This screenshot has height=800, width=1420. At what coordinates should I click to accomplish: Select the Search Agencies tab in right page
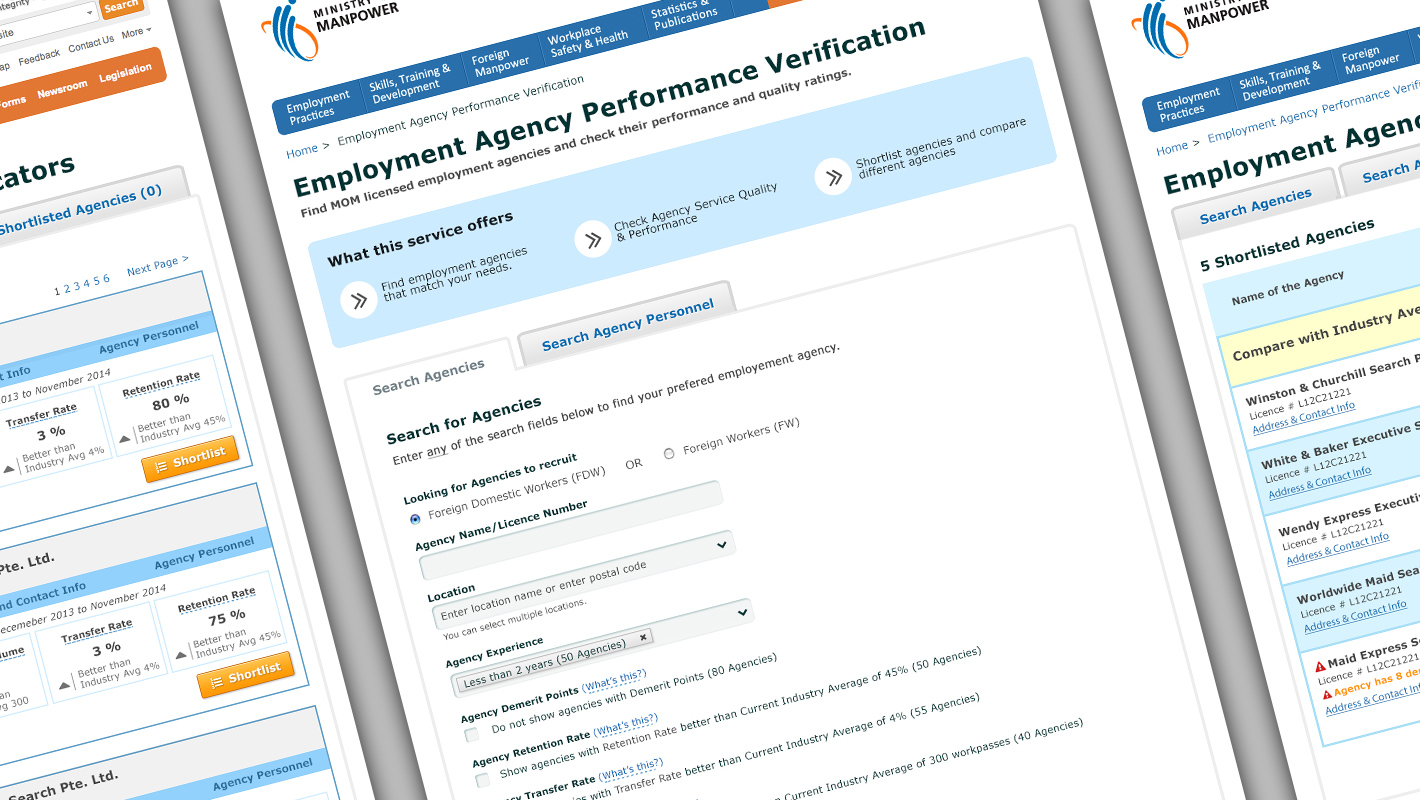(1255, 205)
